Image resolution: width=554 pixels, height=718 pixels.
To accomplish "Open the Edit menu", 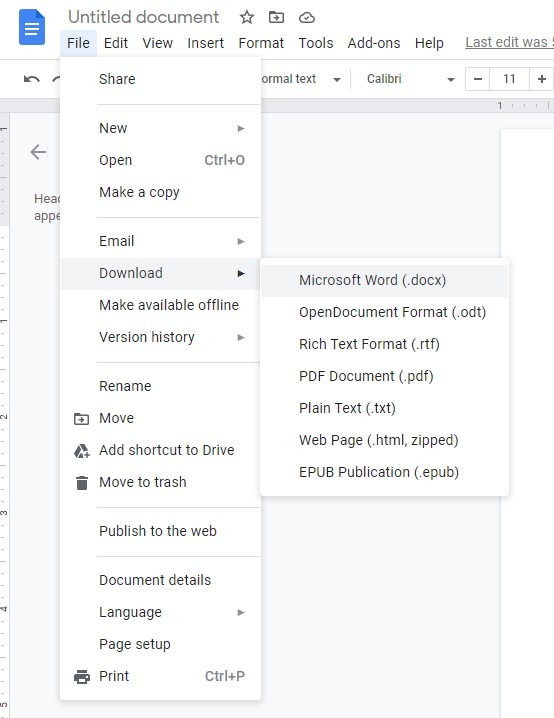I will (115, 43).
